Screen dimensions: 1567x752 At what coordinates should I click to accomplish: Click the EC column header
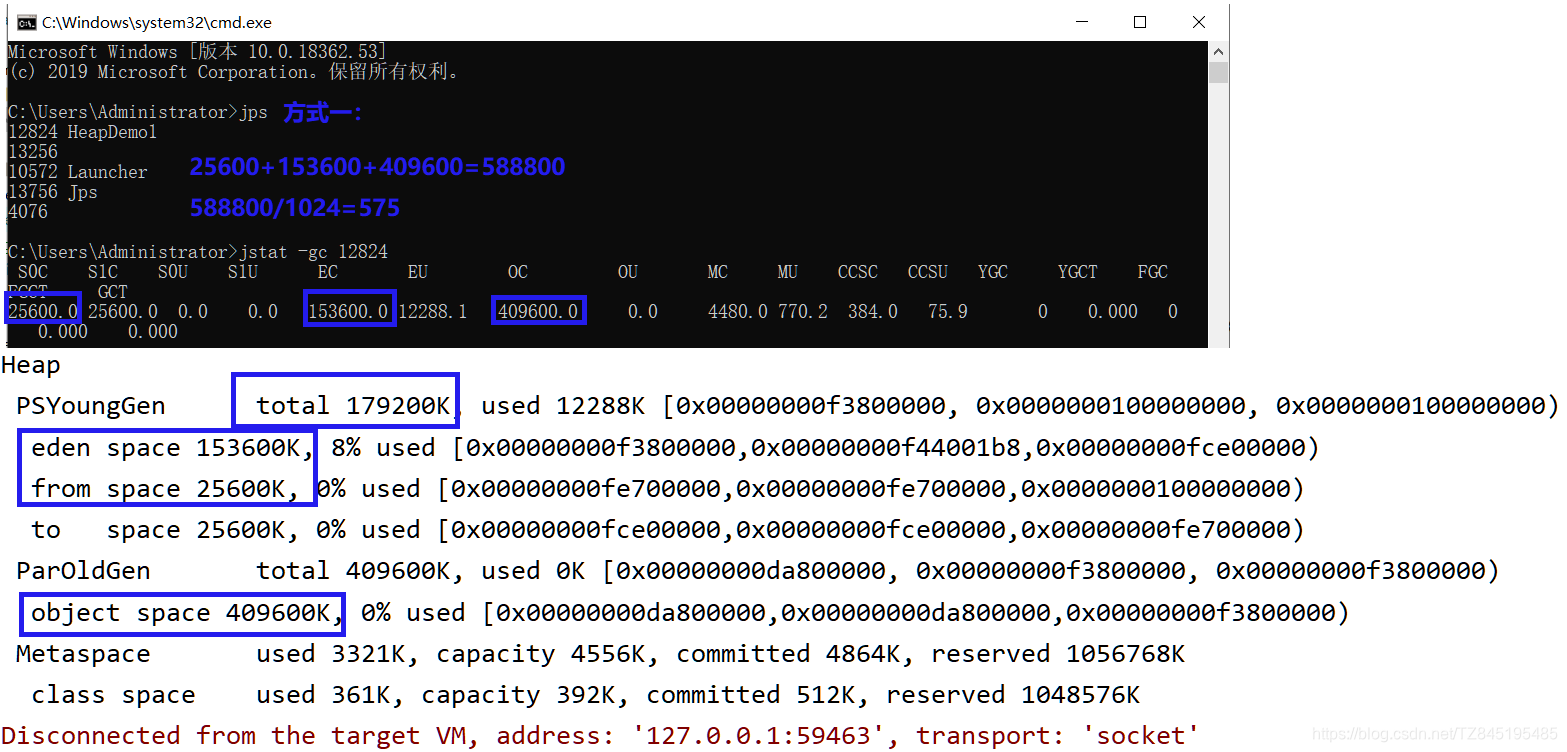(x=327, y=272)
